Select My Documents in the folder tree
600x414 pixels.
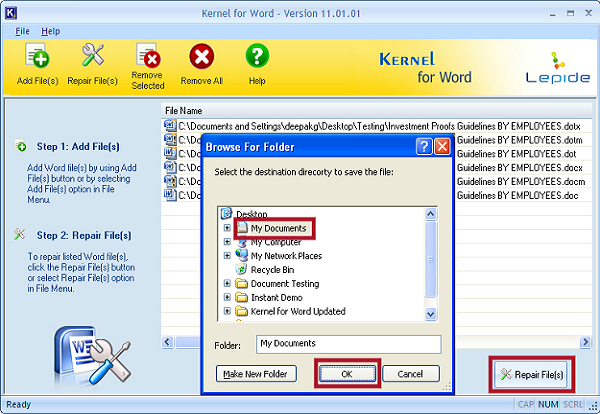pyautogui.click(x=278, y=228)
